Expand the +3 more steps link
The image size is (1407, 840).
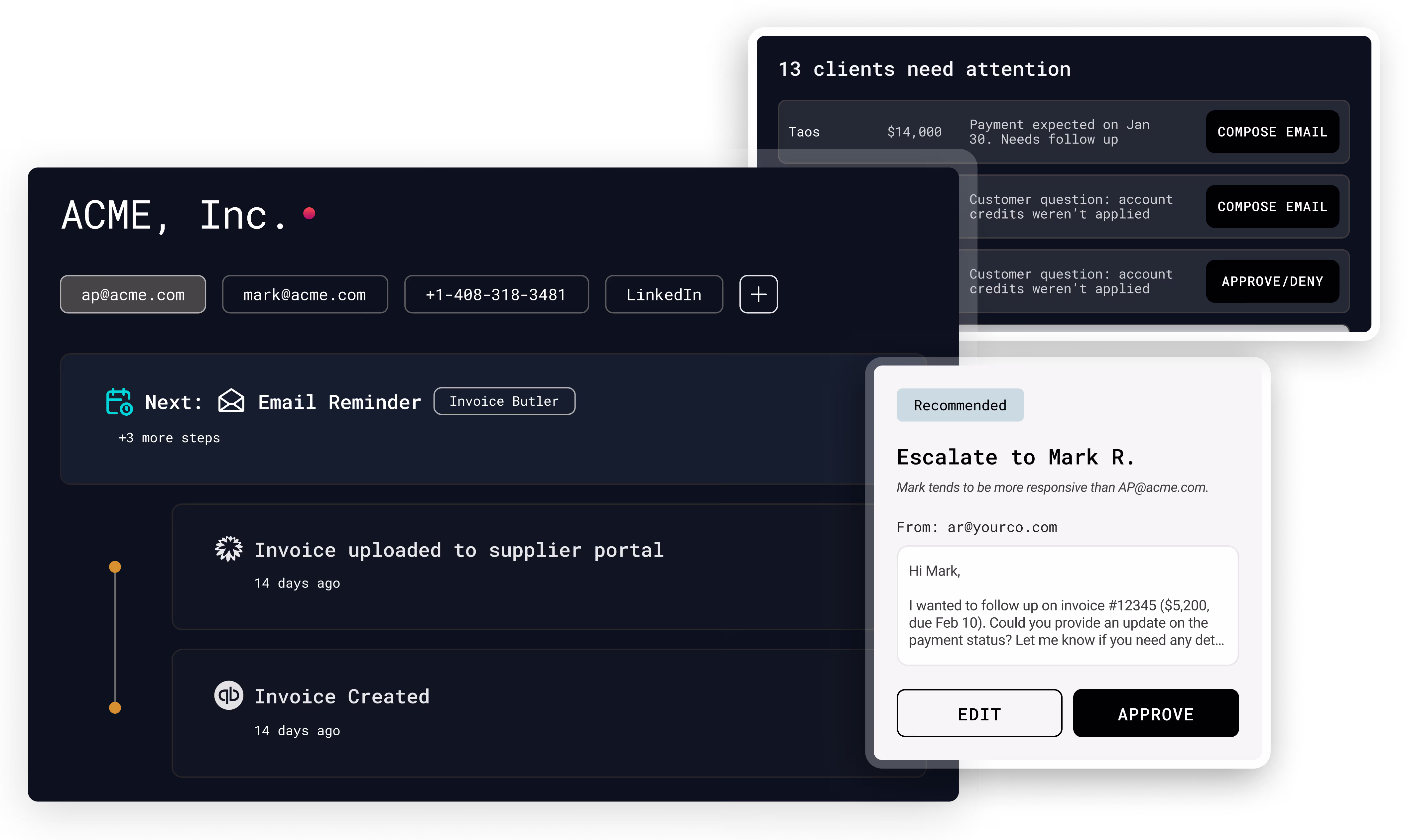(x=169, y=438)
